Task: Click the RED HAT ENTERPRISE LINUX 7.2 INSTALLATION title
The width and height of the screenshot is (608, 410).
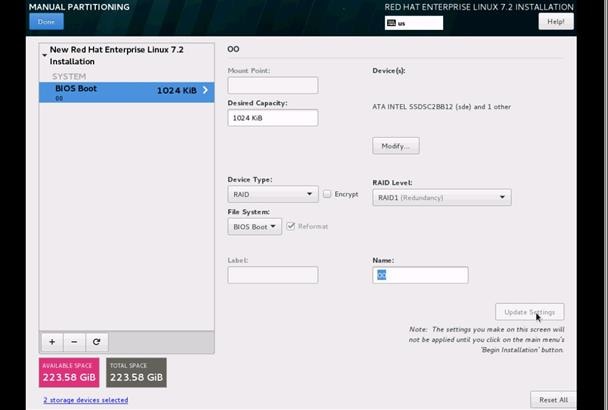Action: pos(479,7)
